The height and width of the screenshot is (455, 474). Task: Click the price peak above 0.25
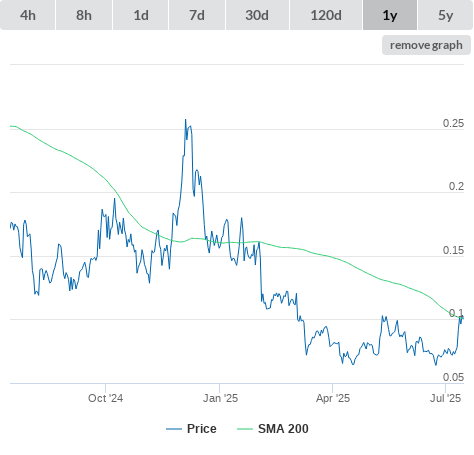pos(186,120)
